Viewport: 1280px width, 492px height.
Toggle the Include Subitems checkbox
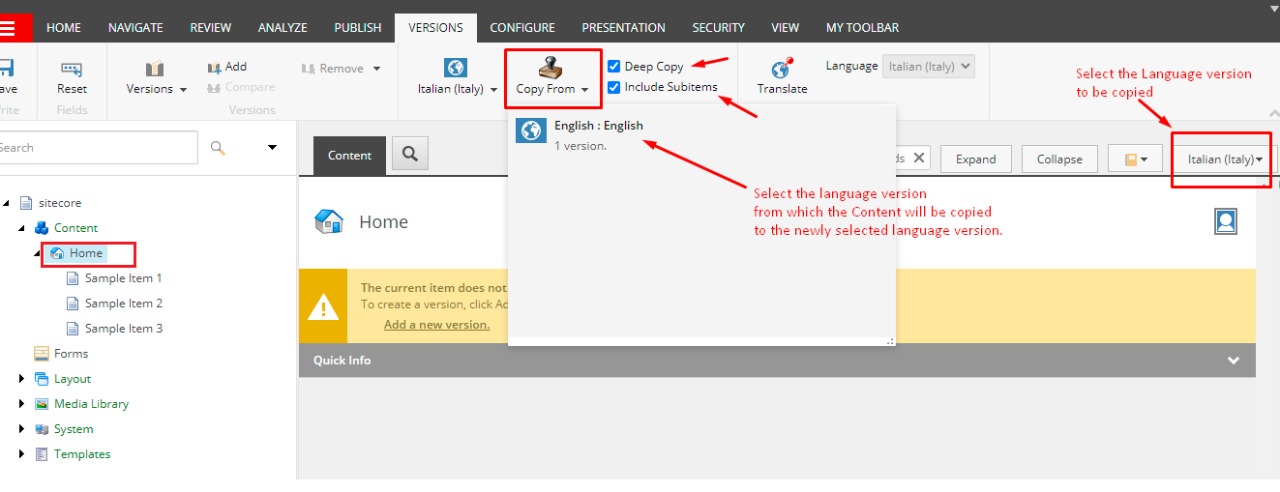614,87
